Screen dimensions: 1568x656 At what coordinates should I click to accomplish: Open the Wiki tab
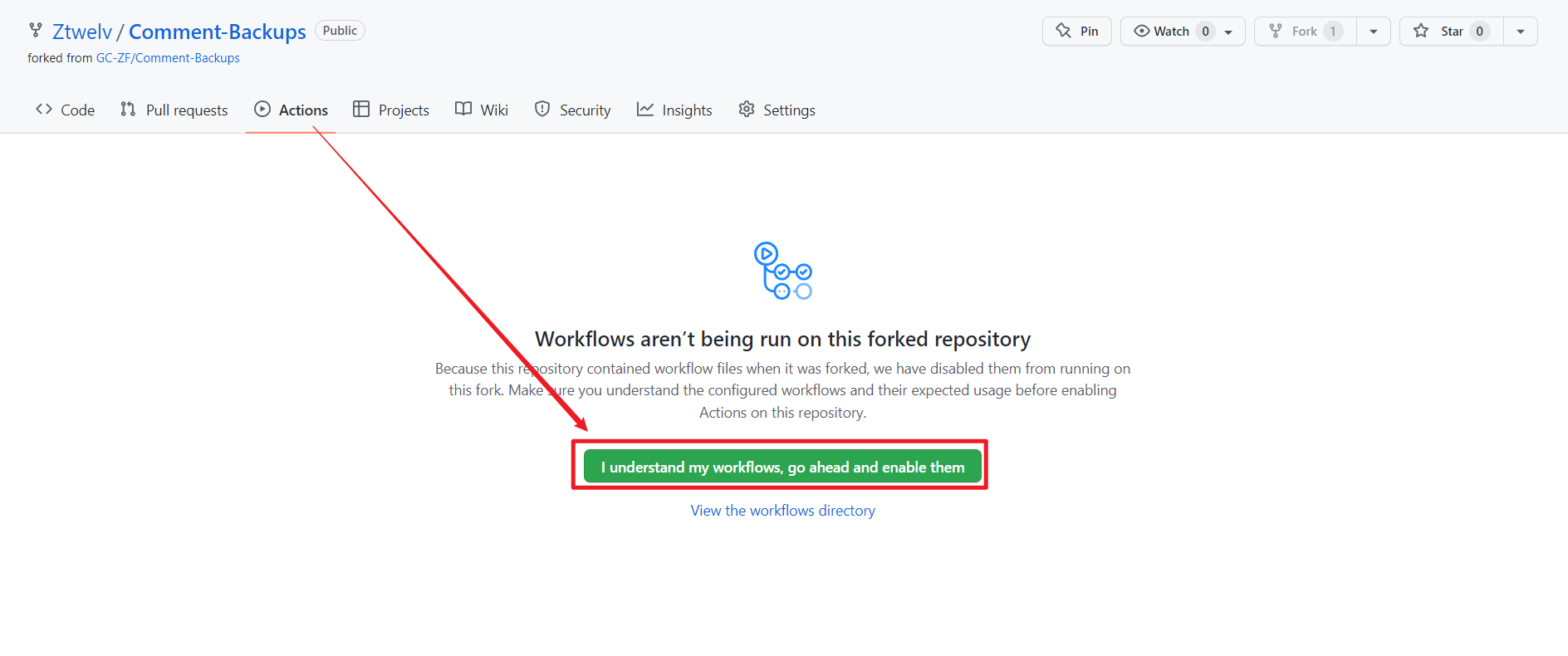pos(482,110)
